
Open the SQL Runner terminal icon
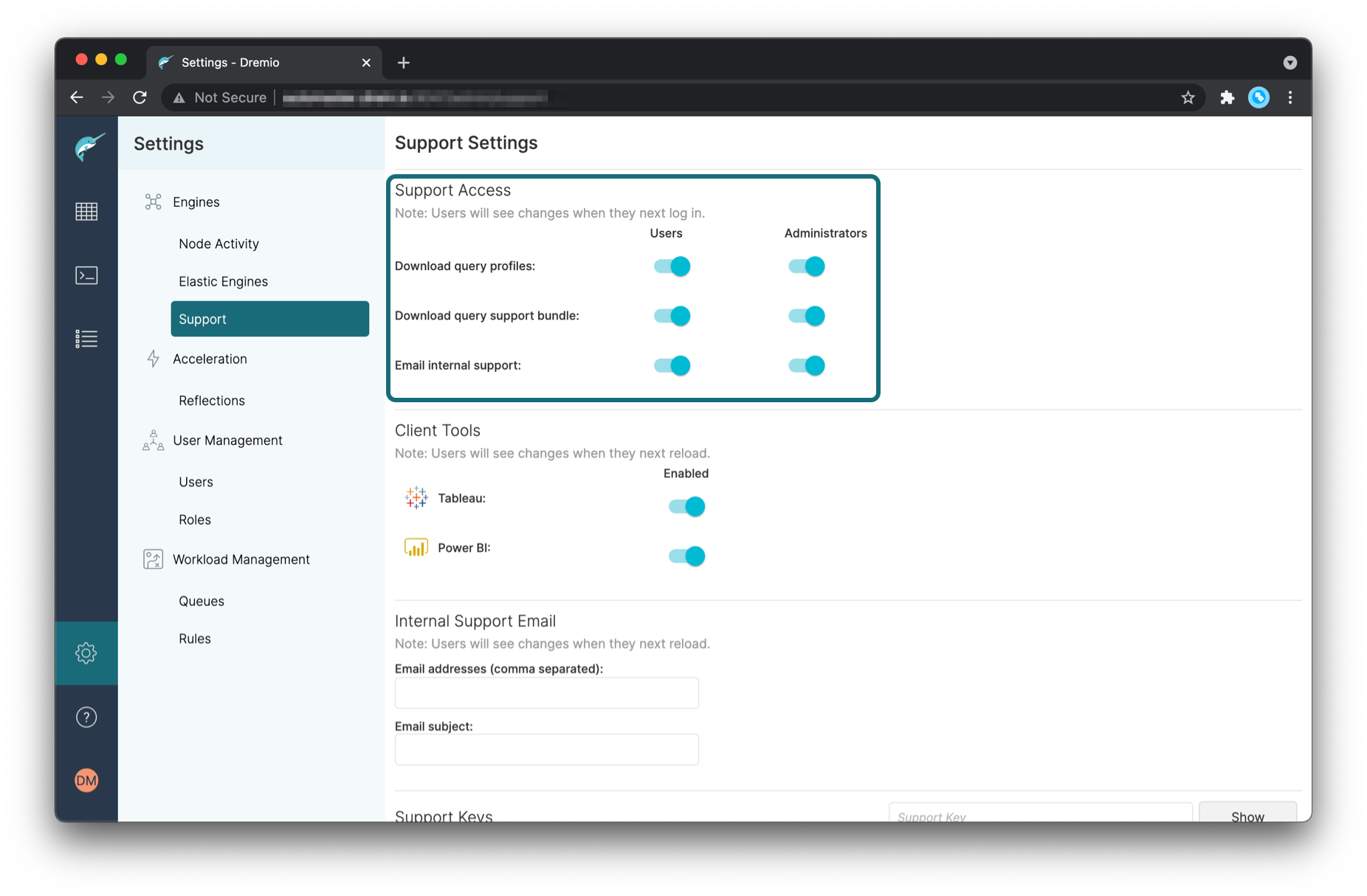[86, 275]
